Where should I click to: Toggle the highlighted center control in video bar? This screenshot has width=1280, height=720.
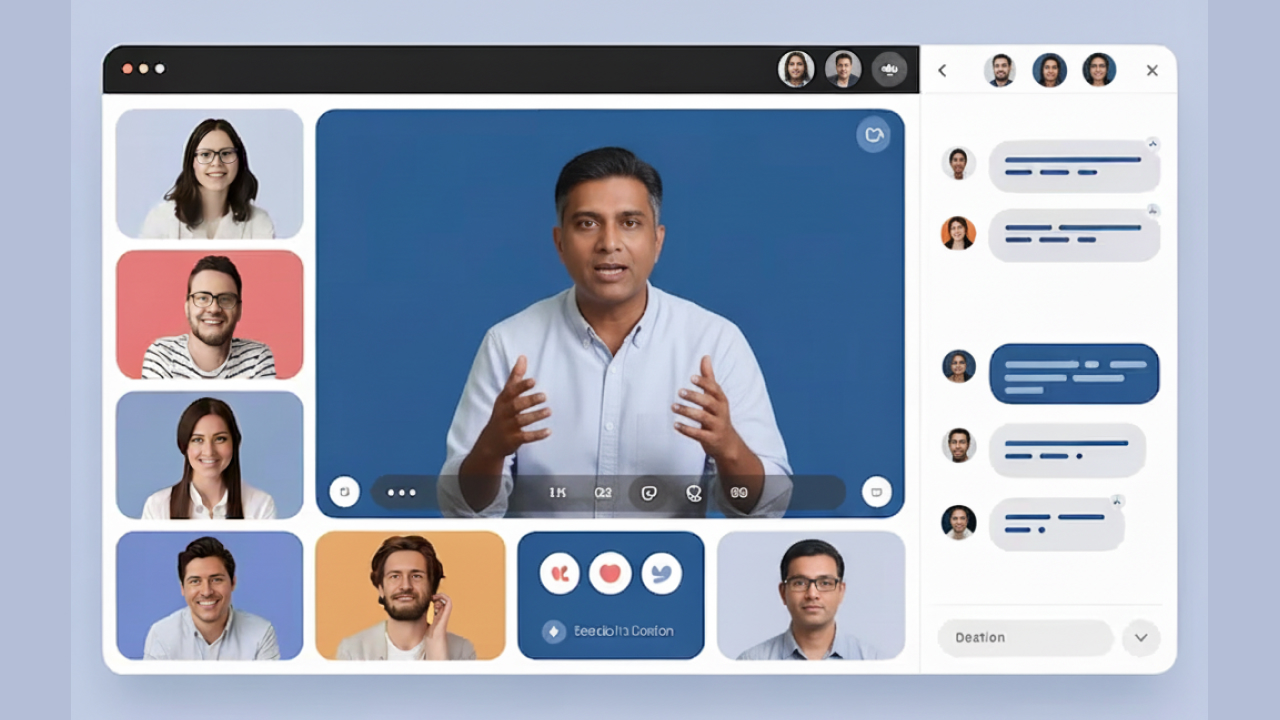click(649, 493)
